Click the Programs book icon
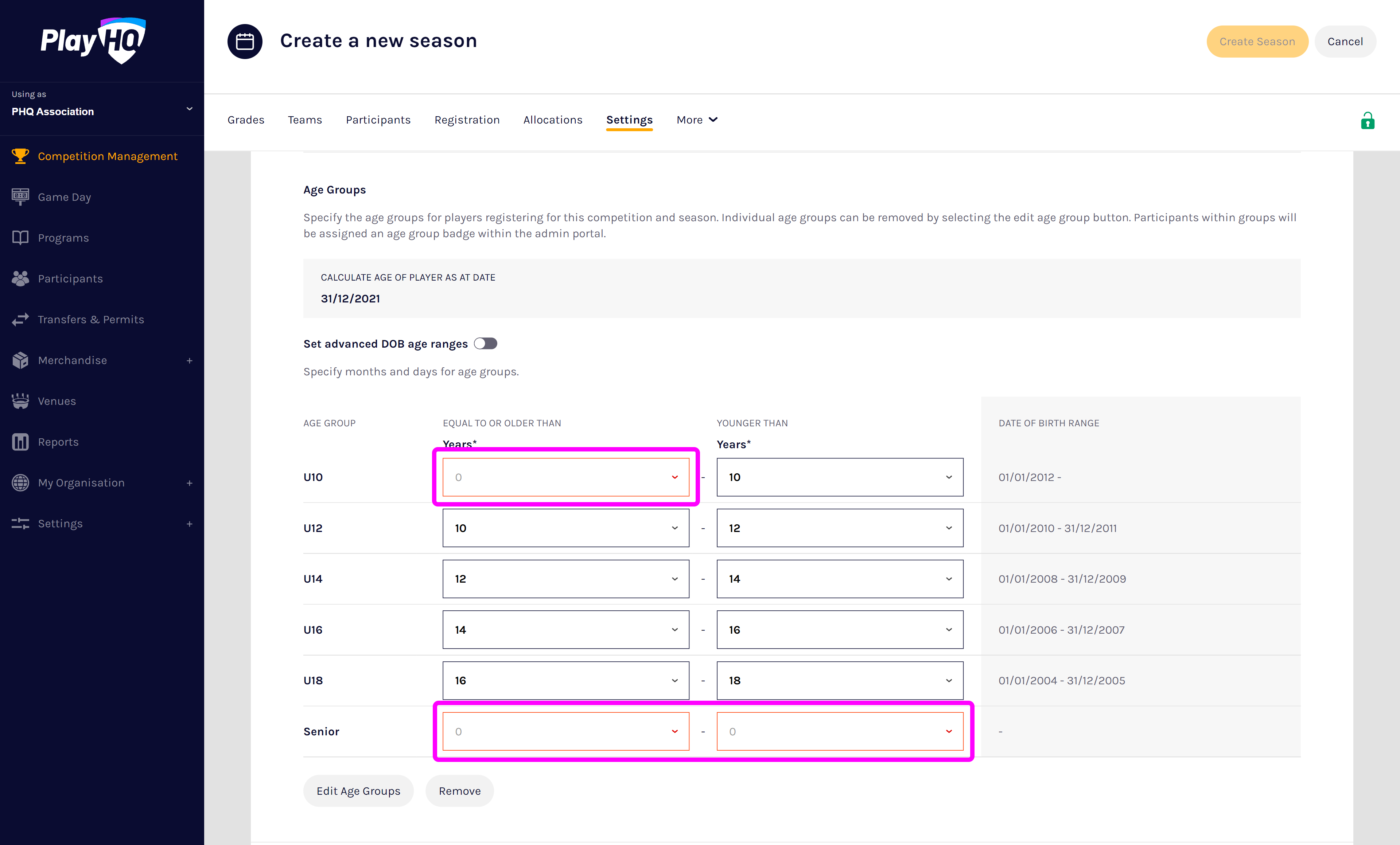The width and height of the screenshot is (1400, 845). tap(20, 237)
